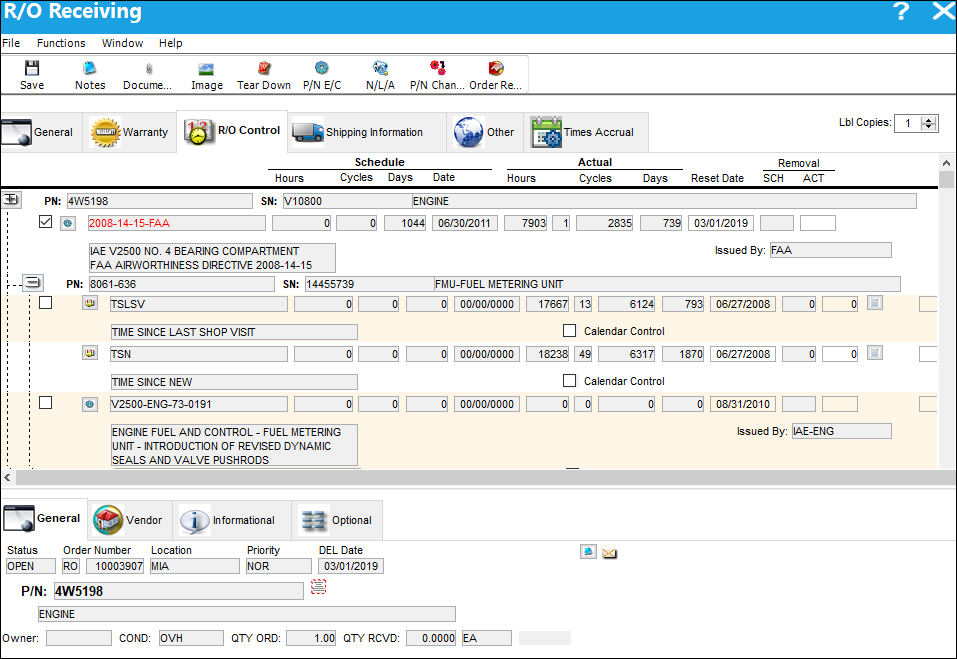The image size is (957, 659).
Task: Switch to the Warranty tab
Action: click(129, 132)
